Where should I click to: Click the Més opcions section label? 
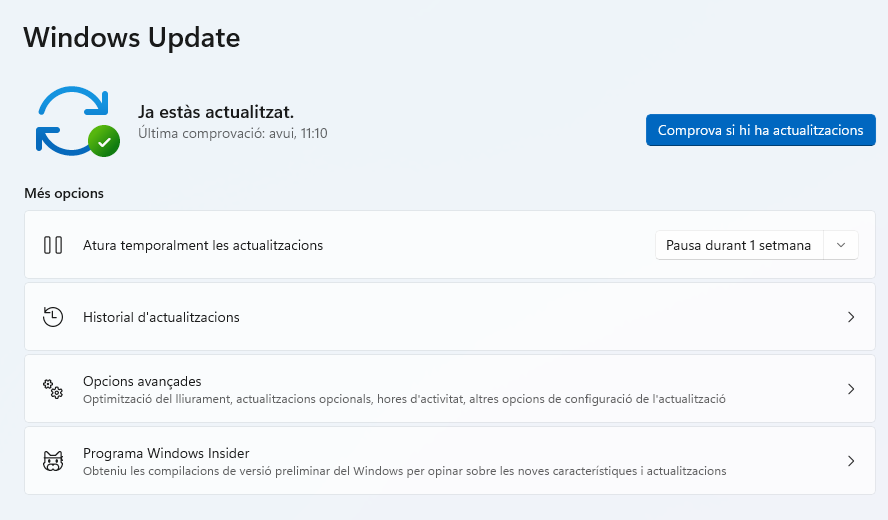click(64, 193)
